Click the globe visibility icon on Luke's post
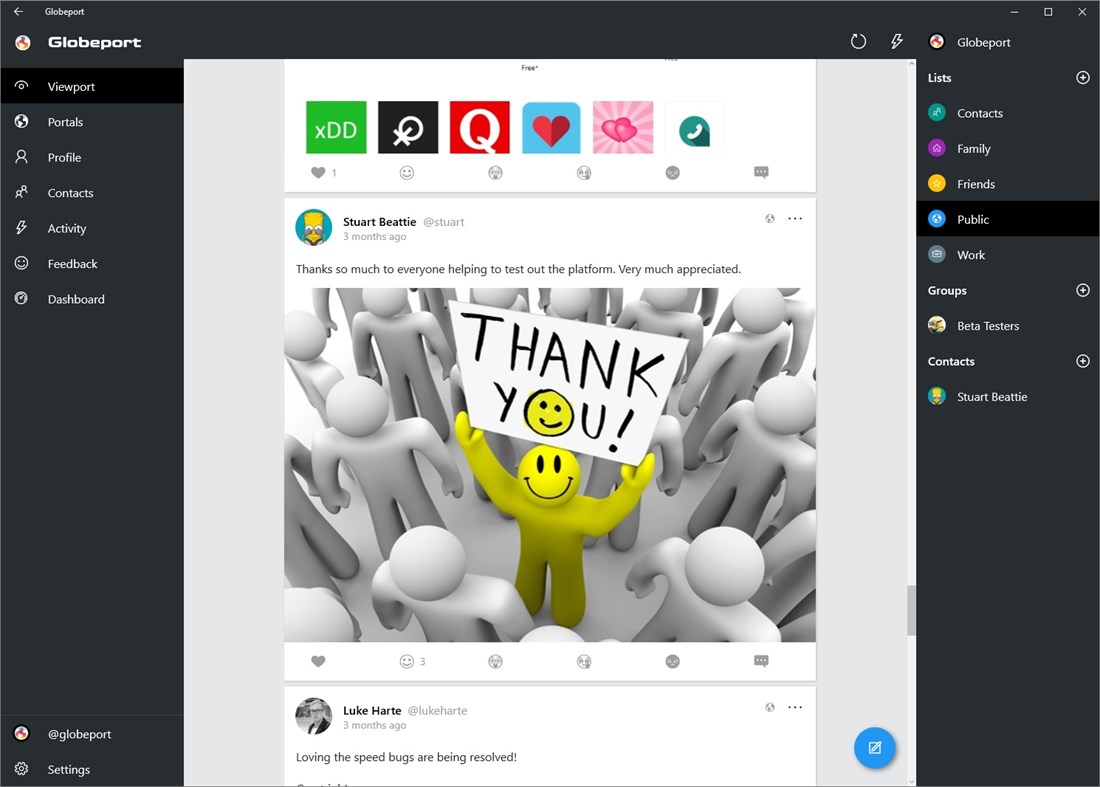 click(770, 707)
